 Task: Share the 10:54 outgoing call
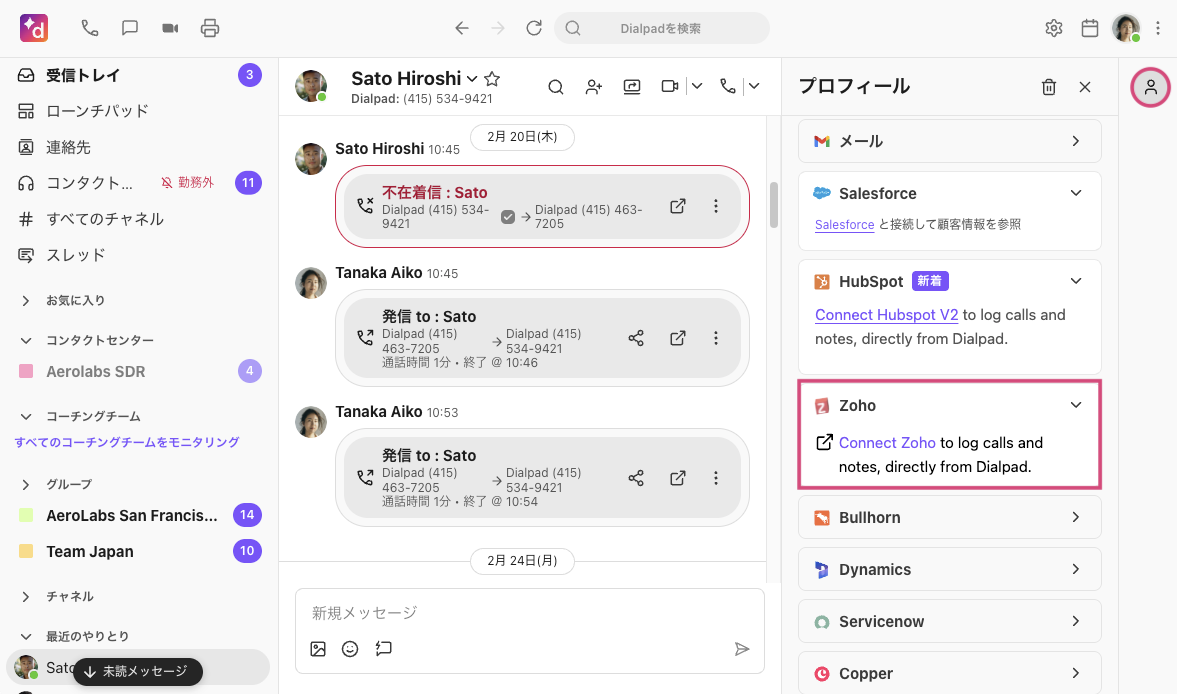[x=637, y=478]
